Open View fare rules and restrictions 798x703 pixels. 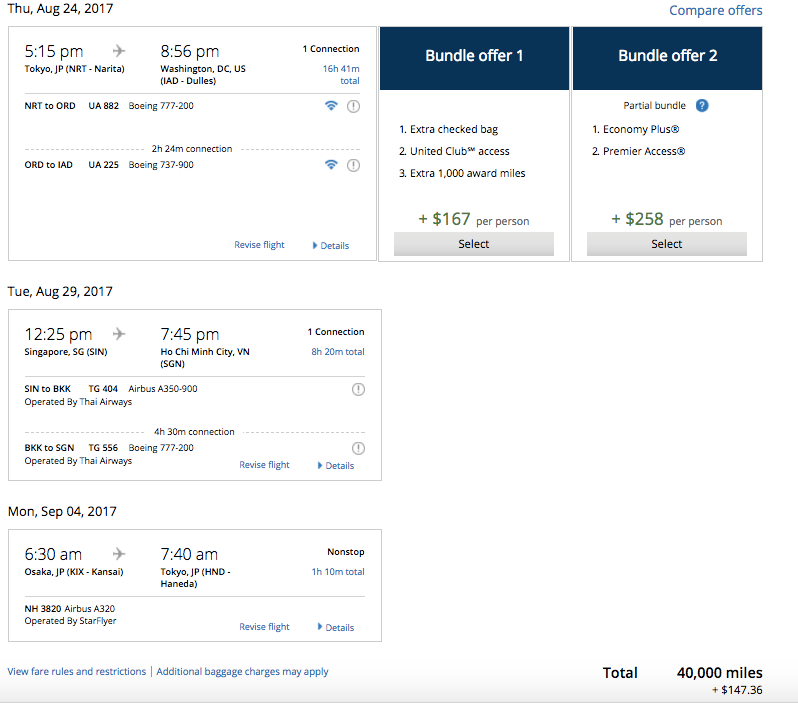coord(77,672)
